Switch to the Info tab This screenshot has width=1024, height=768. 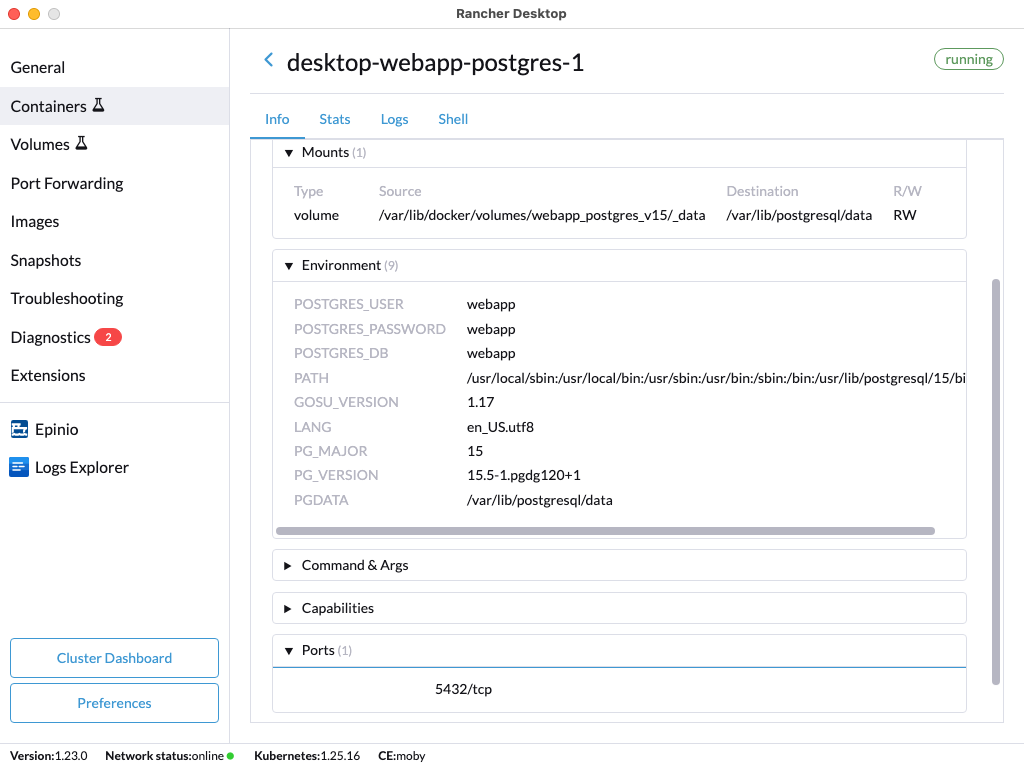(277, 120)
